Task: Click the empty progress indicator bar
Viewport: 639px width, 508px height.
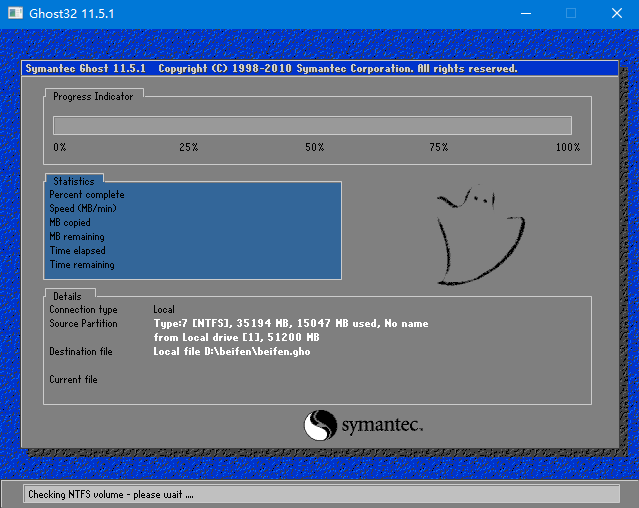Action: click(312, 125)
